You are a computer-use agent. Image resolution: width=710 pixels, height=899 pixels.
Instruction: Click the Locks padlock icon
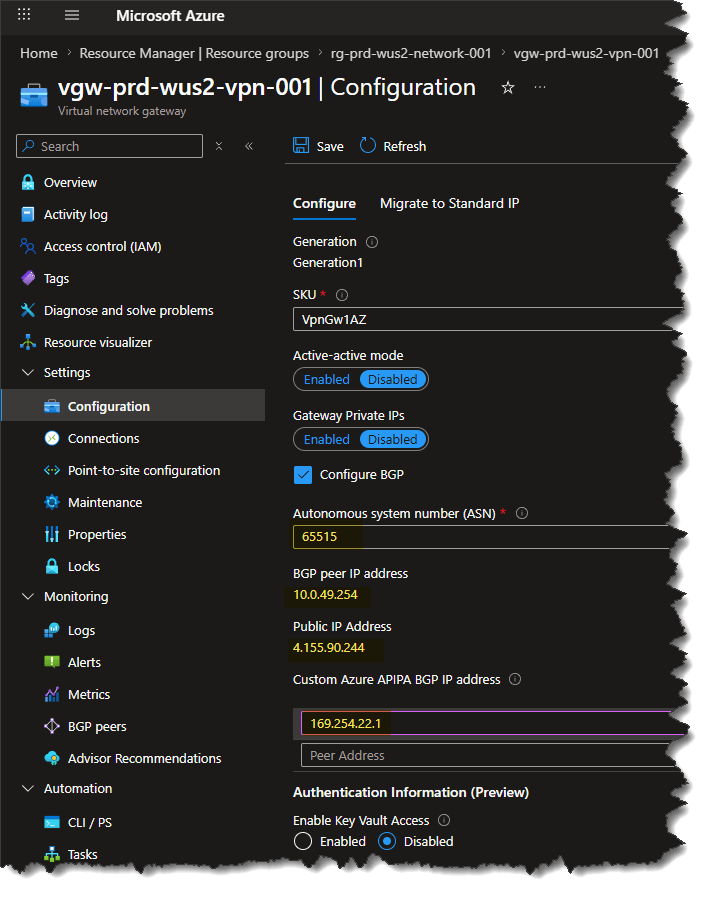pos(52,566)
